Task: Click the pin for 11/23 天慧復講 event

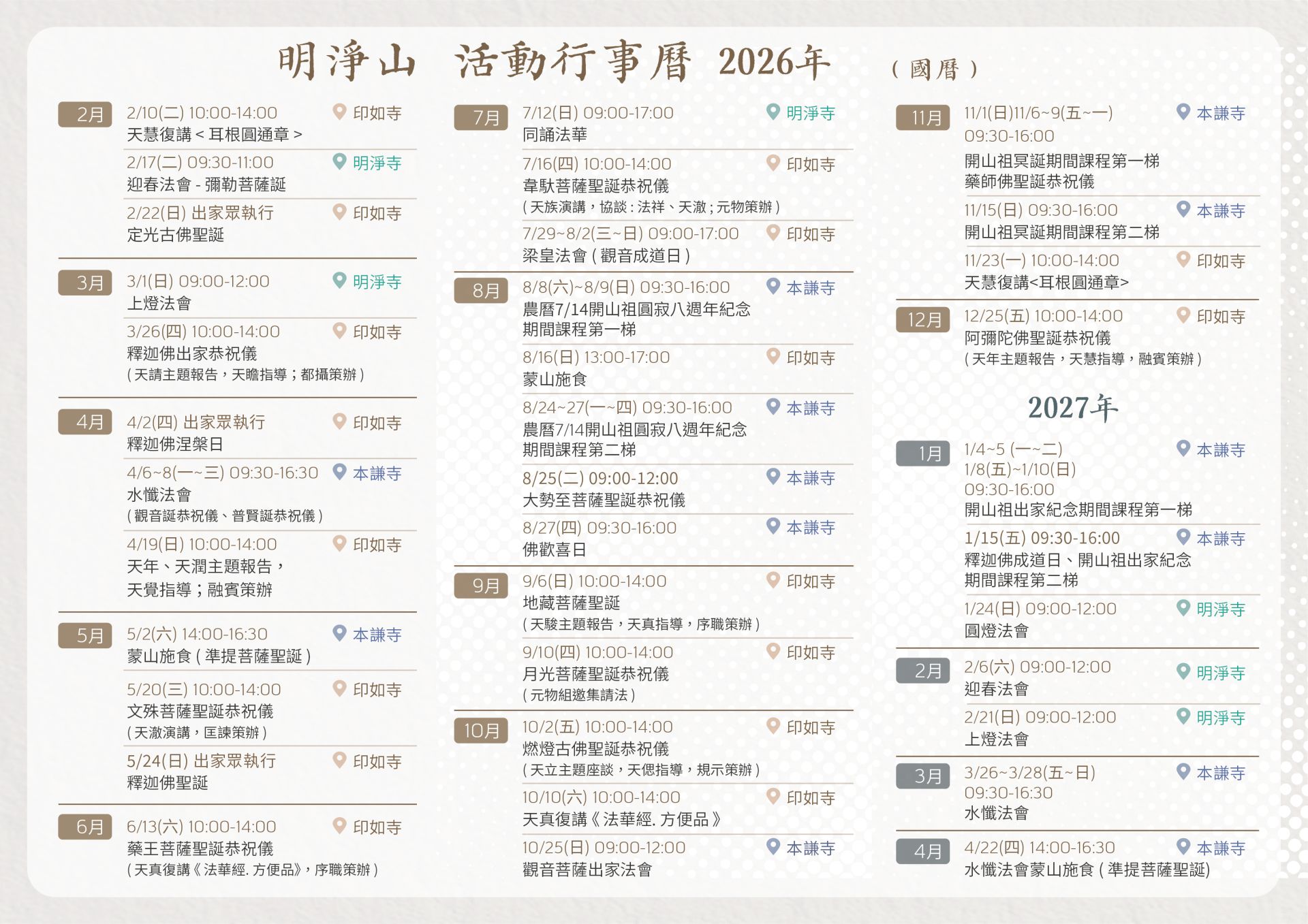Action: click(x=1183, y=259)
